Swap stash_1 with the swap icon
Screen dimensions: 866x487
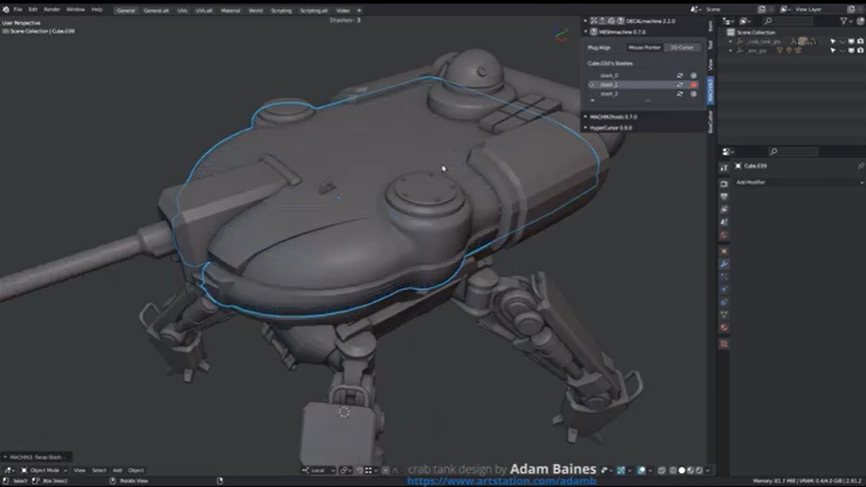tap(680, 85)
